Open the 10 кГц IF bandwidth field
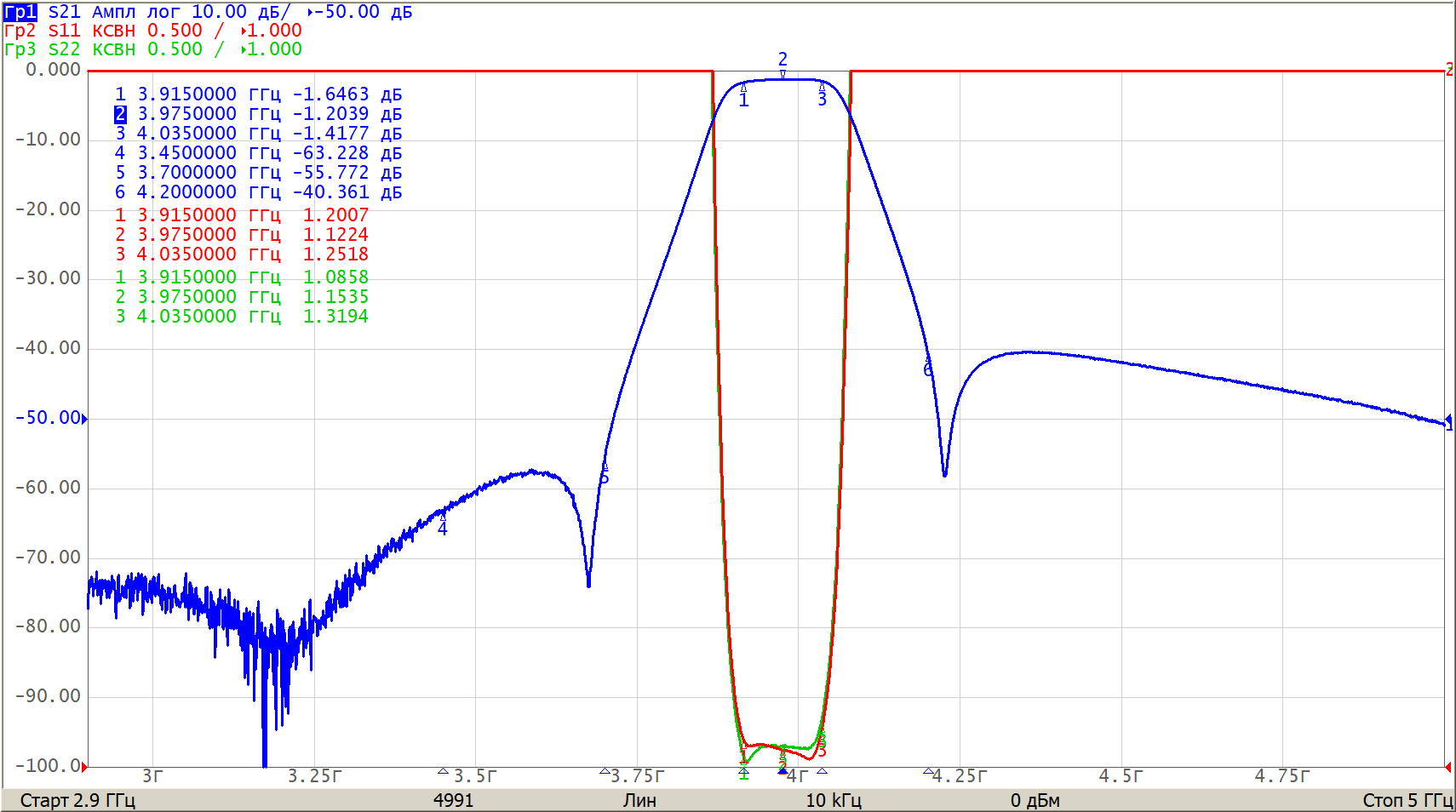Screen dimensions: 1456x812 833,800
